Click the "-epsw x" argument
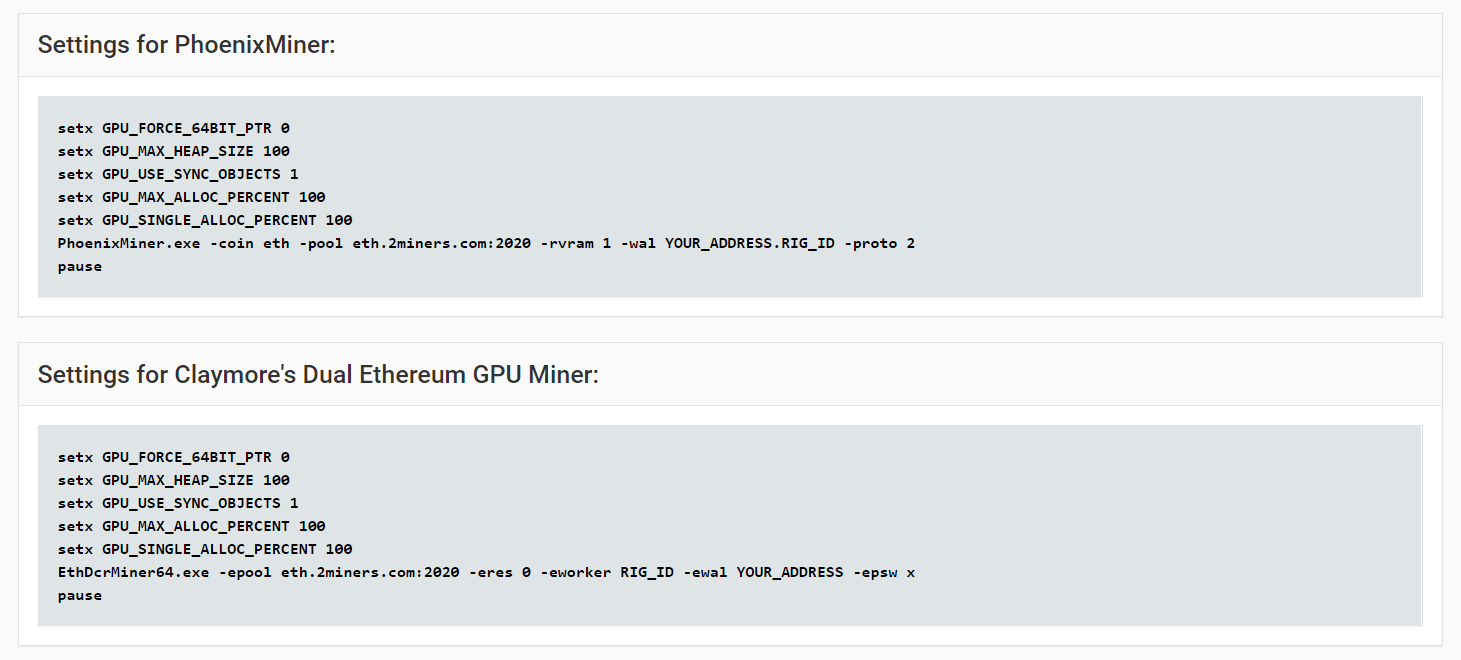This screenshot has width=1461, height=660. 884,572
